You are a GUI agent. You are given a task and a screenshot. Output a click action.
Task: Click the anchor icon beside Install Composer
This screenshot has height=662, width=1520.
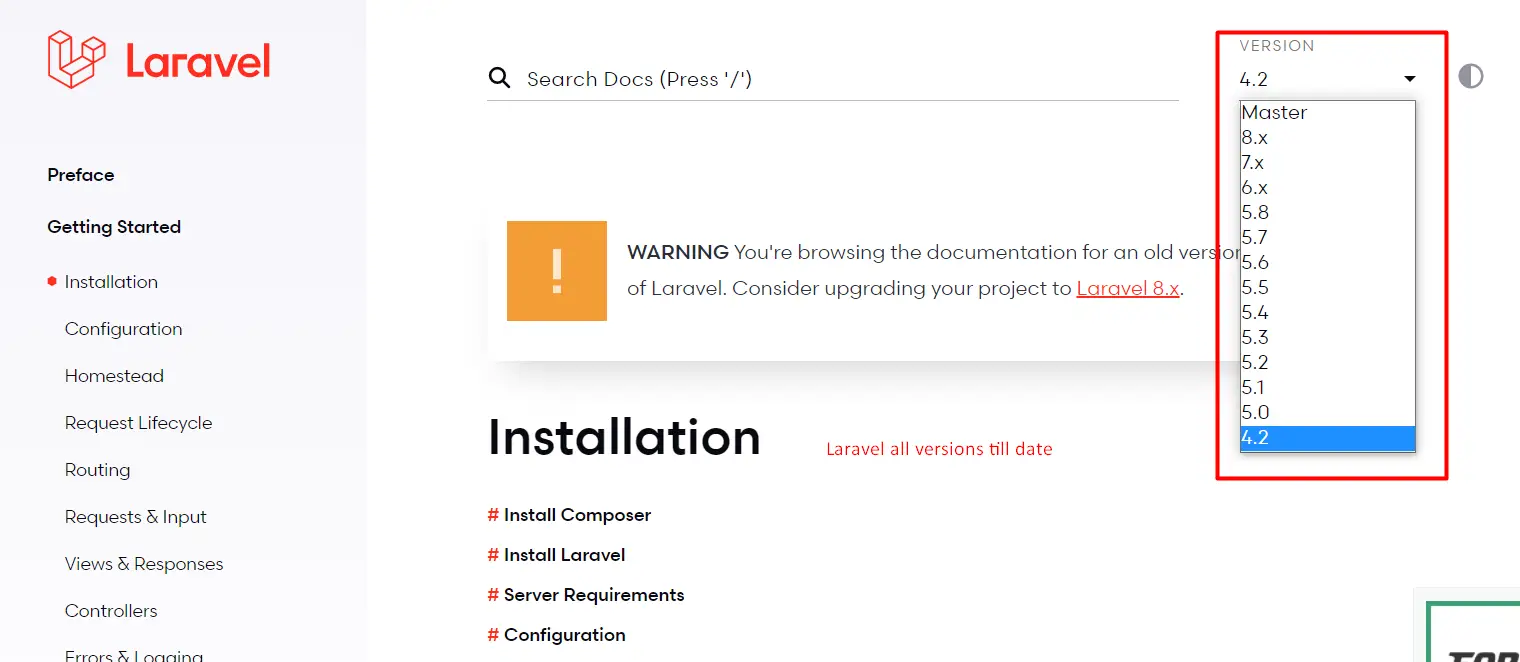(491, 515)
